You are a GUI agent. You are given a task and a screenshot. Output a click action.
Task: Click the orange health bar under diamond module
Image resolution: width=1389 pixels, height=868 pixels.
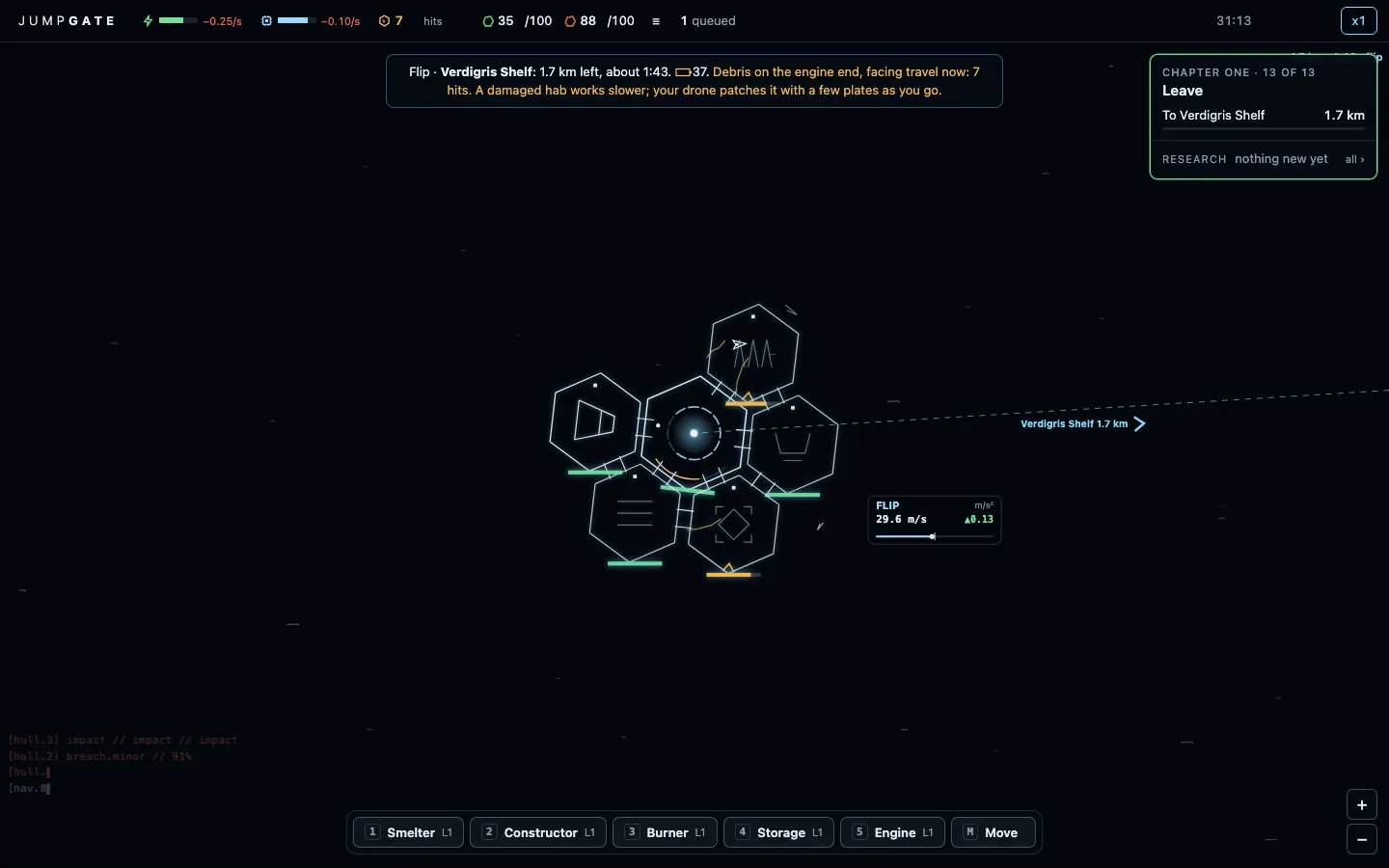click(733, 575)
